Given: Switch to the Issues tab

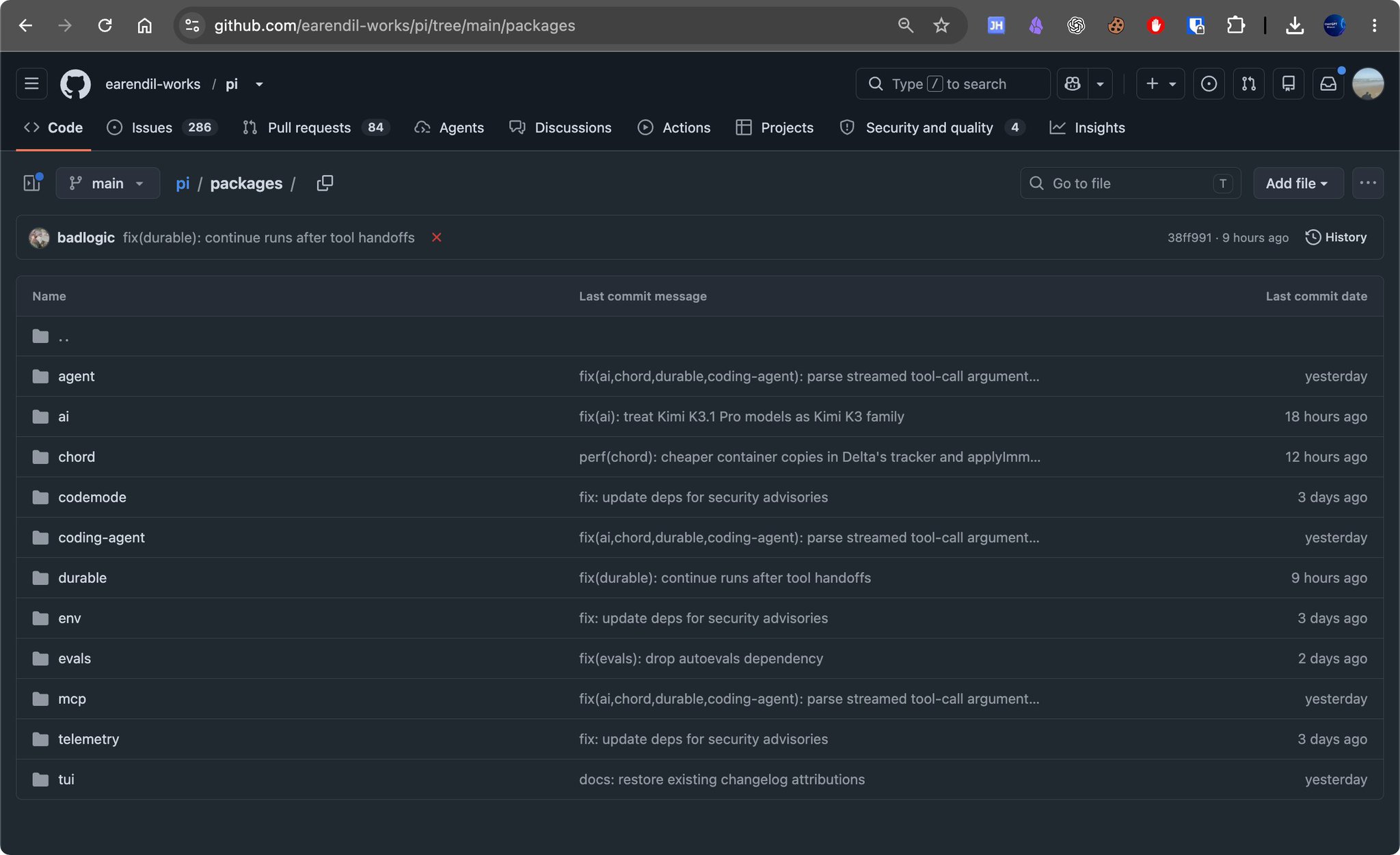Looking at the screenshot, I should click(162, 128).
